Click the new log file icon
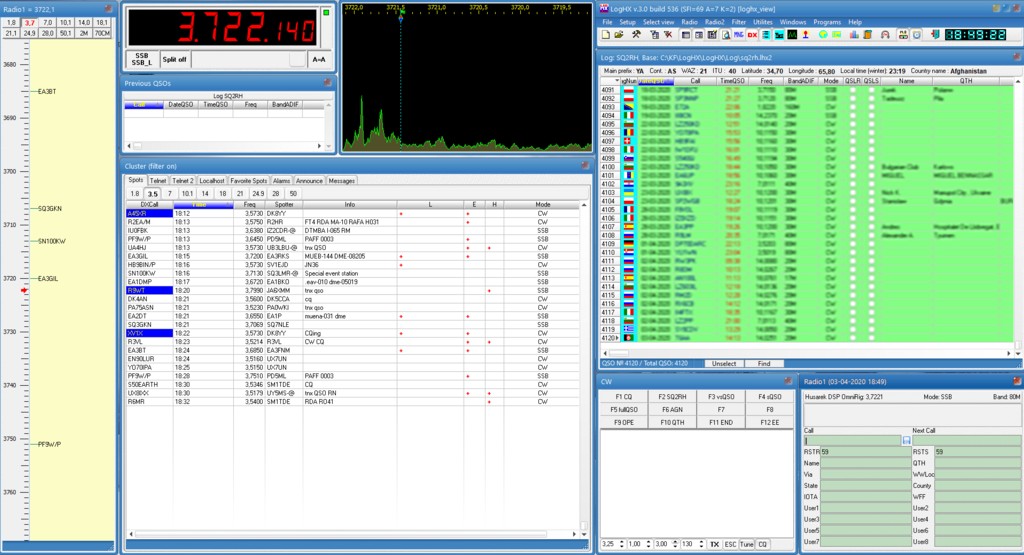 point(605,35)
